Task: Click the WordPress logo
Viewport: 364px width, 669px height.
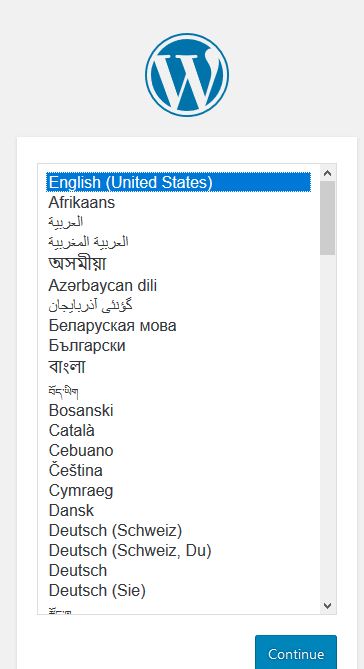Action: pos(187,75)
